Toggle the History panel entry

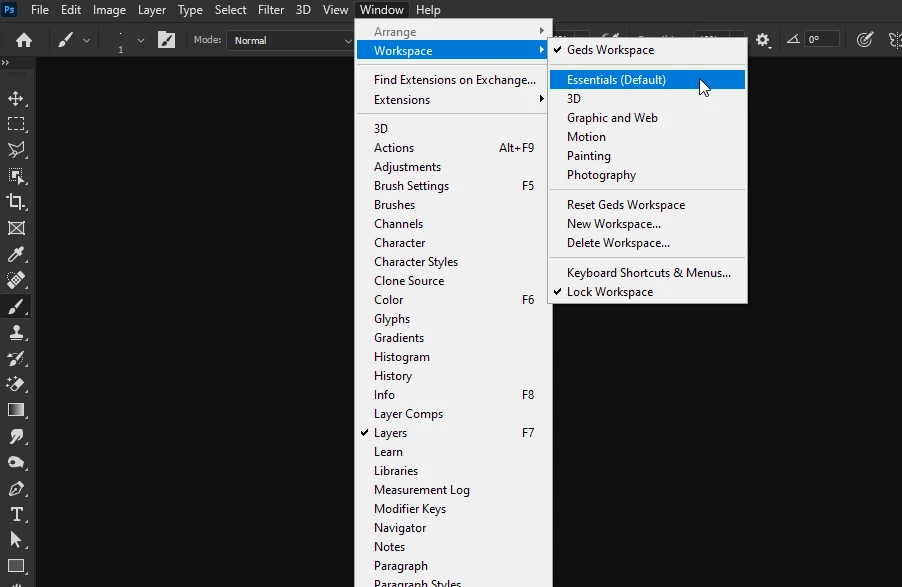pos(453,376)
